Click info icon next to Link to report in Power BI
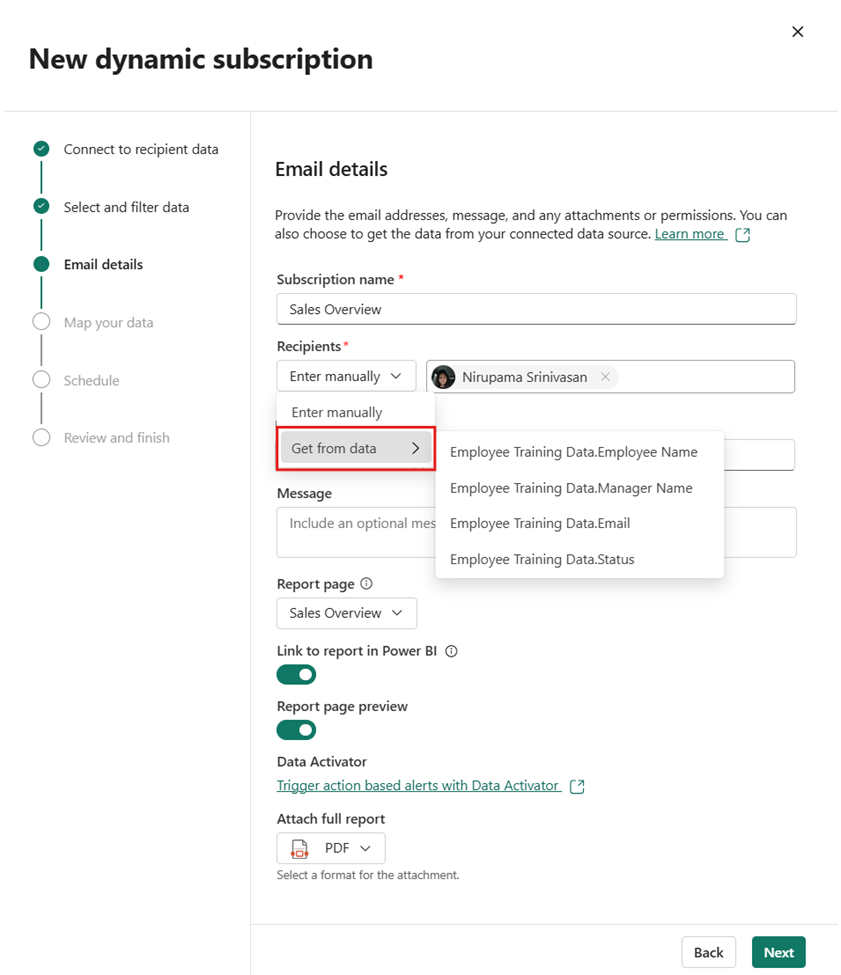 pyautogui.click(x=452, y=651)
